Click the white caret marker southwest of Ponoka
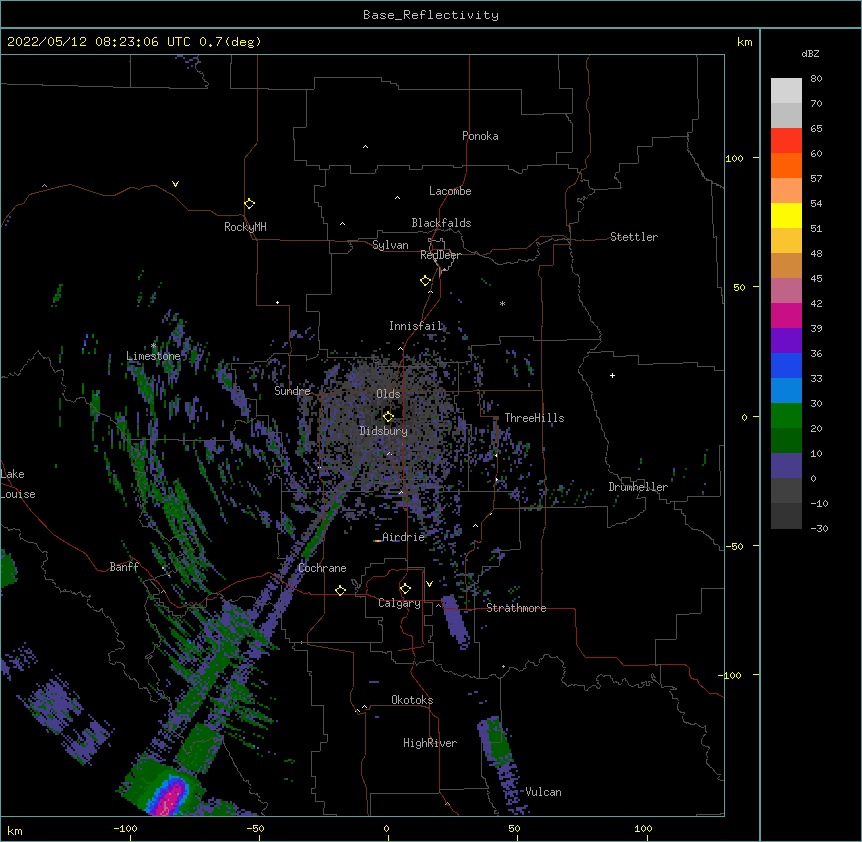The width and height of the screenshot is (862, 842). coord(366,147)
